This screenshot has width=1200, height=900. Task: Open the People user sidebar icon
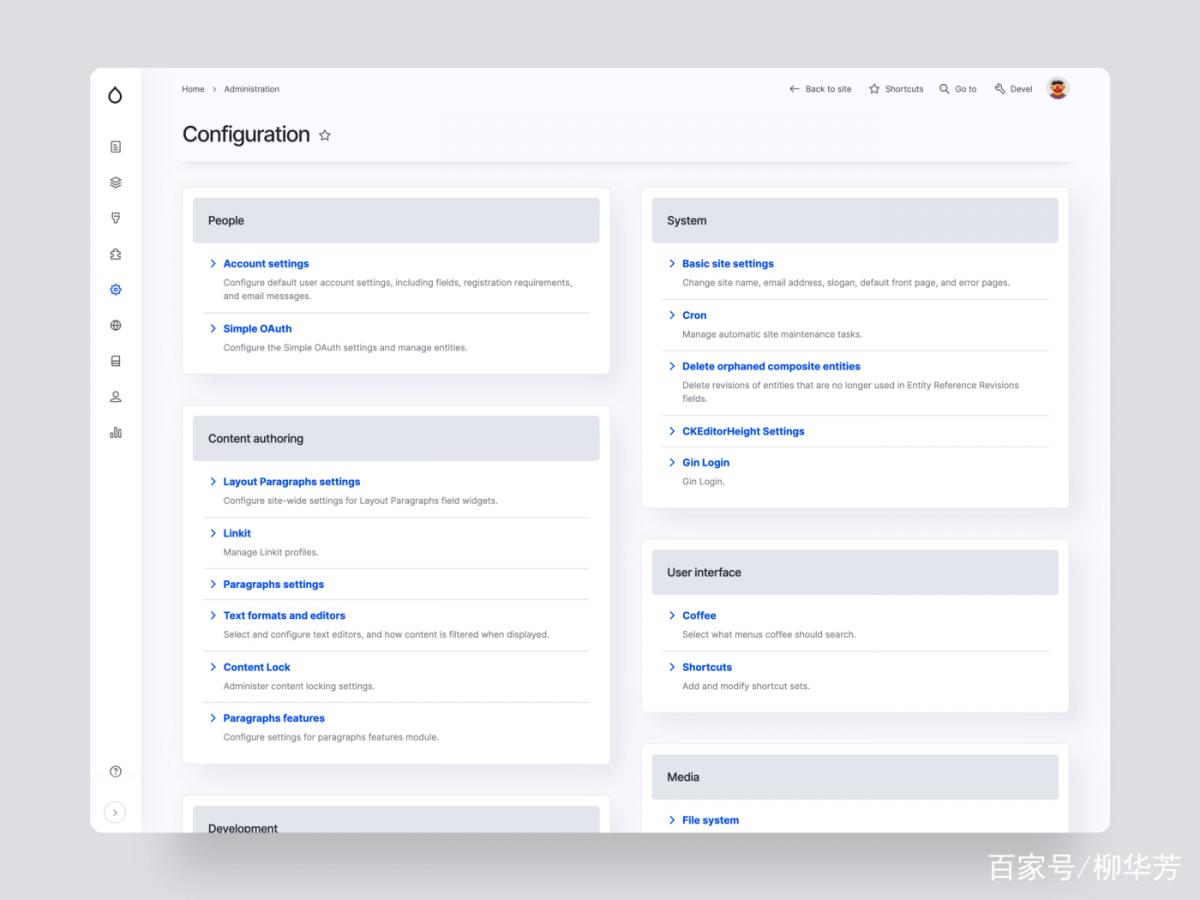click(115, 397)
